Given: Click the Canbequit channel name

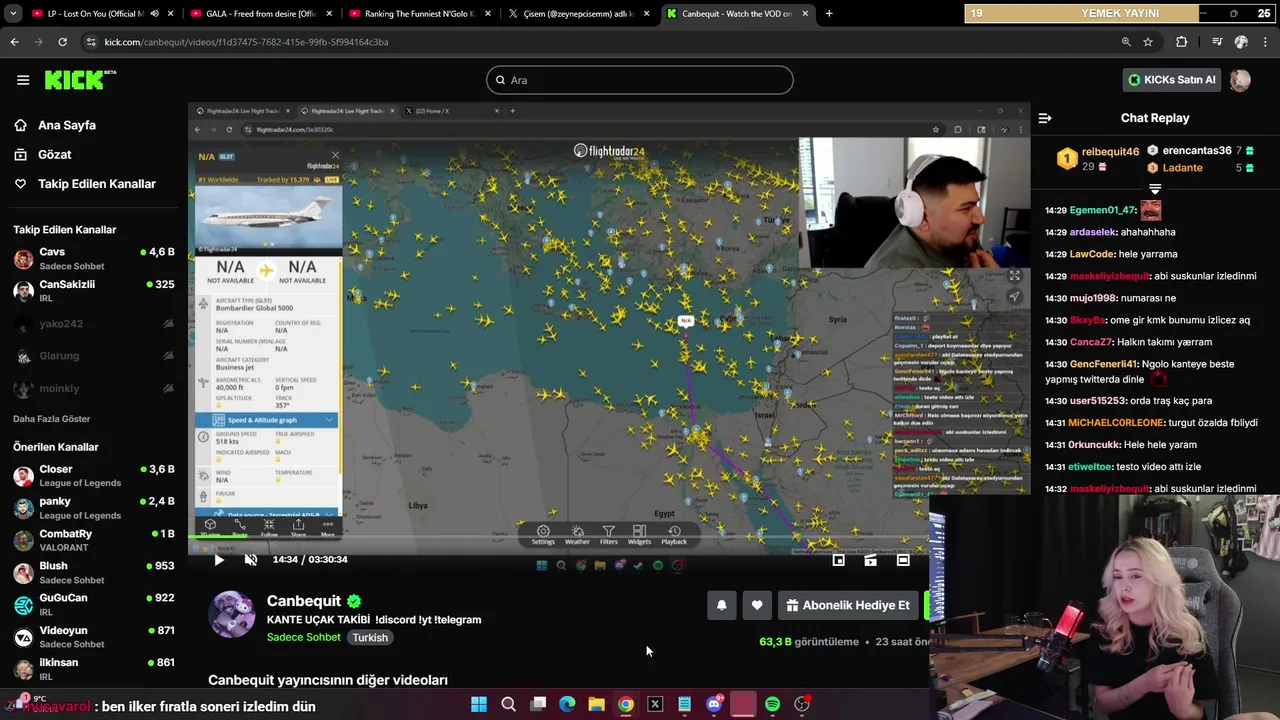Looking at the screenshot, I should [304, 601].
